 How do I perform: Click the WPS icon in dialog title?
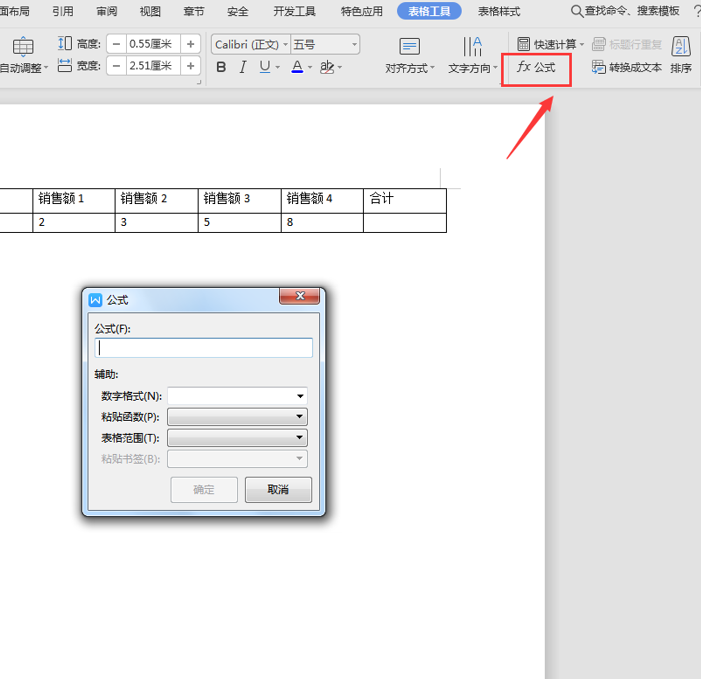95,300
